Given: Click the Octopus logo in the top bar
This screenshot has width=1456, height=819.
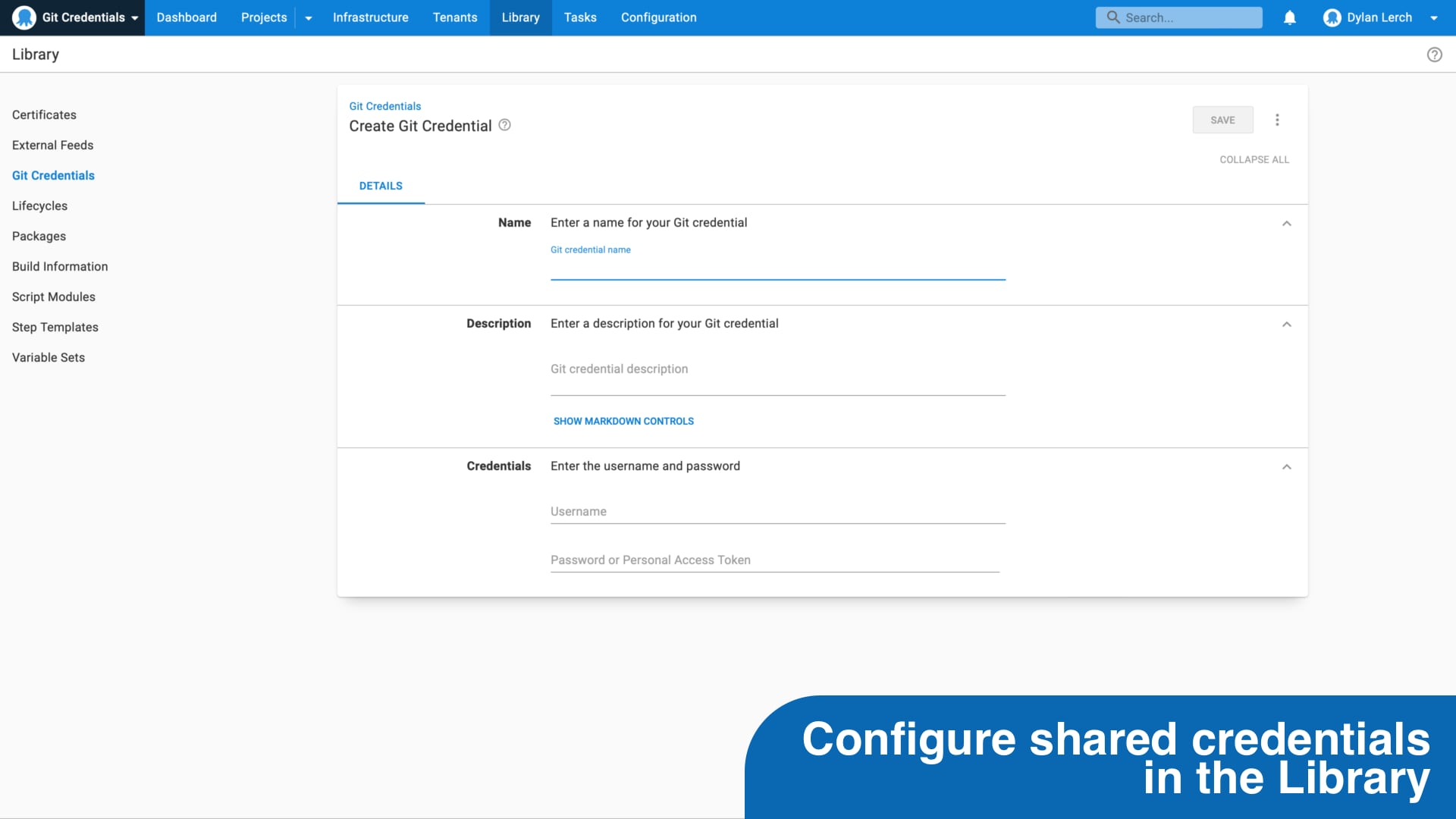Looking at the screenshot, I should 24,17.
